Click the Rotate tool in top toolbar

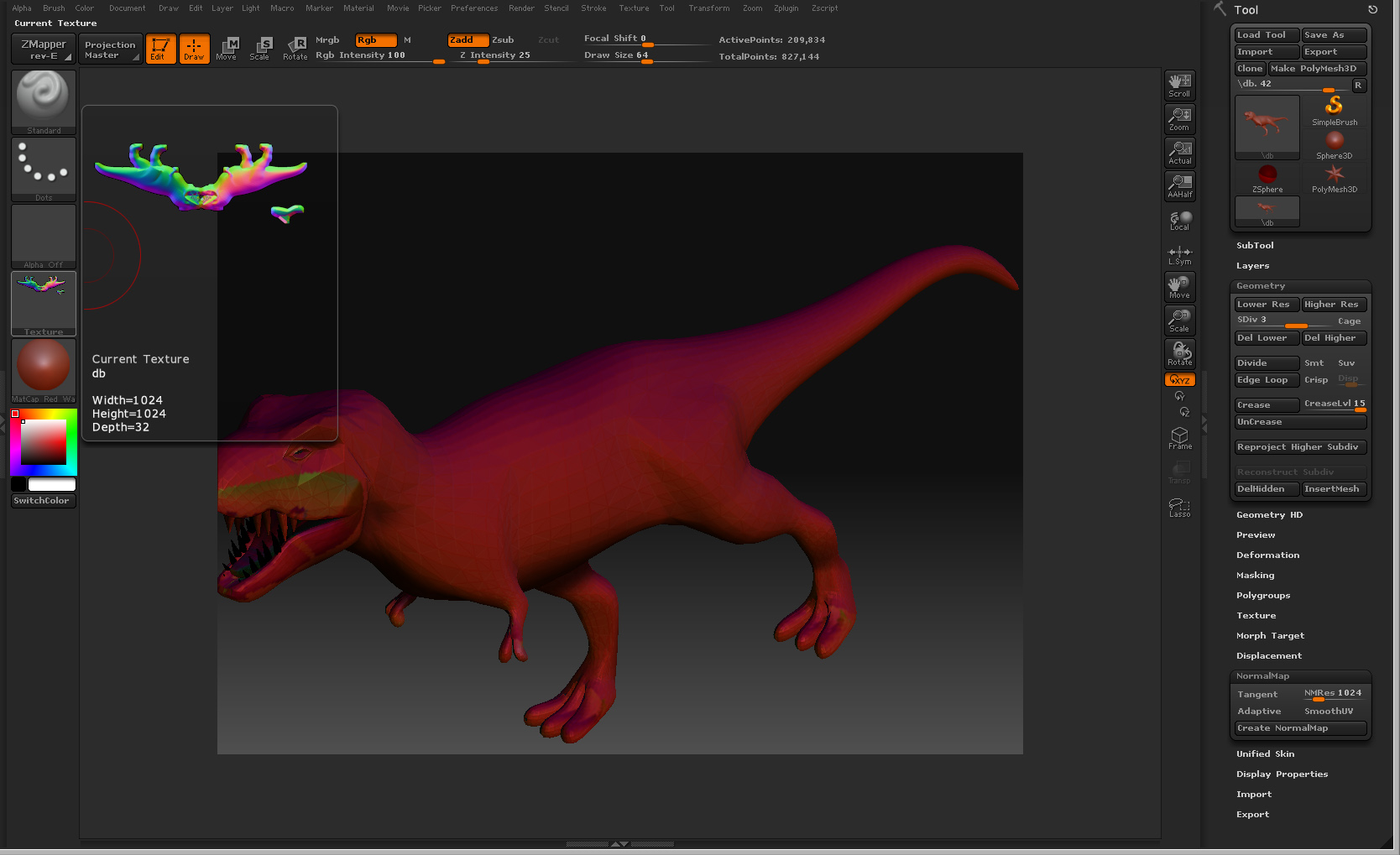(x=295, y=49)
